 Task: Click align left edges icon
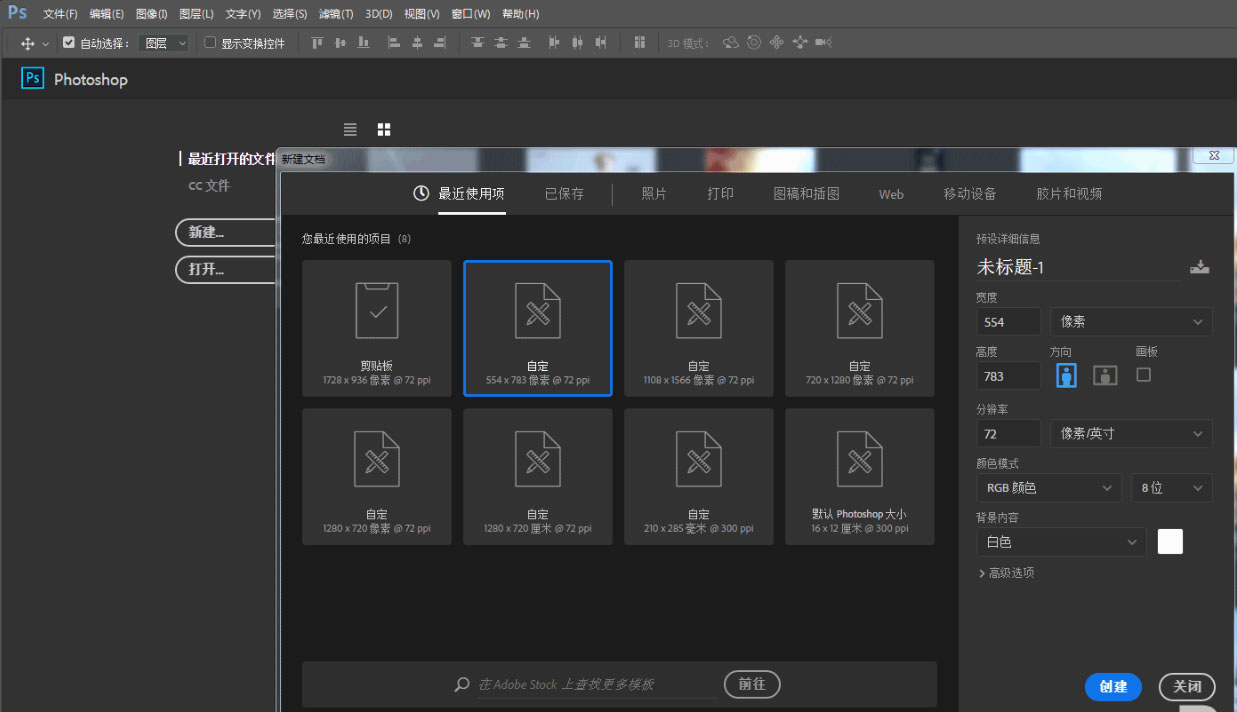(394, 43)
